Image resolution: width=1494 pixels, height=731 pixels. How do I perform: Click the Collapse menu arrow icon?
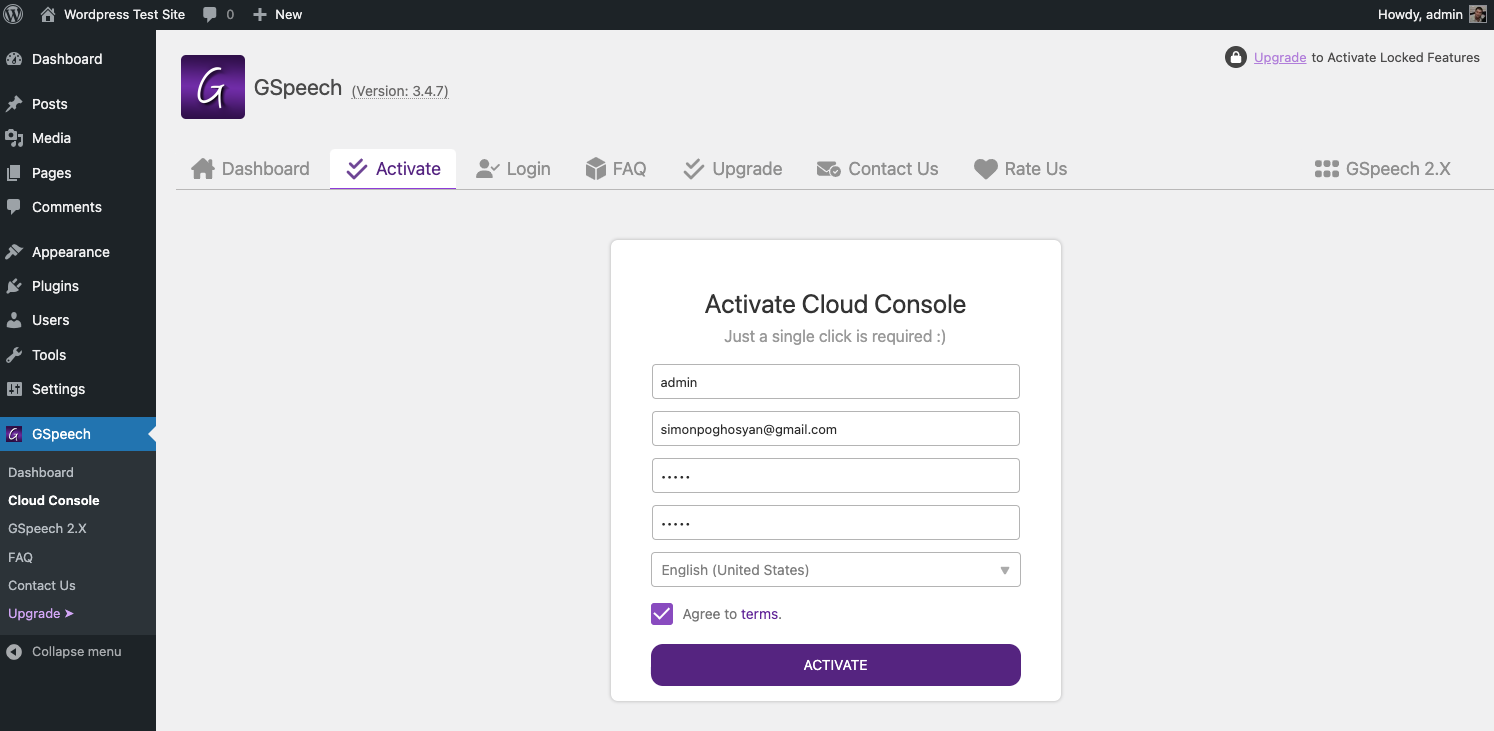pos(14,651)
